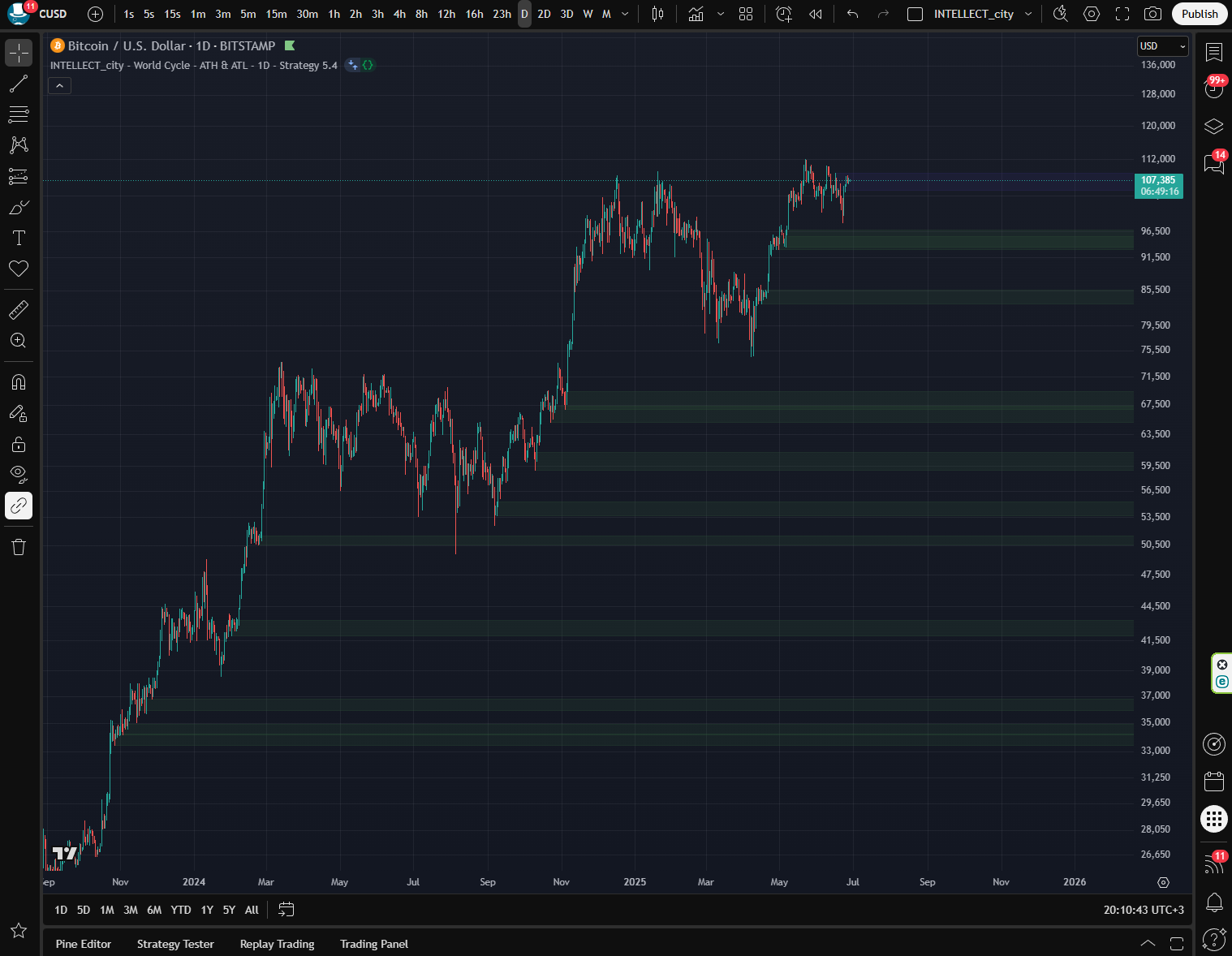Screen dimensions: 1232x956
Task: Toggle magnet mode for drawings
Action: pos(19,382)
